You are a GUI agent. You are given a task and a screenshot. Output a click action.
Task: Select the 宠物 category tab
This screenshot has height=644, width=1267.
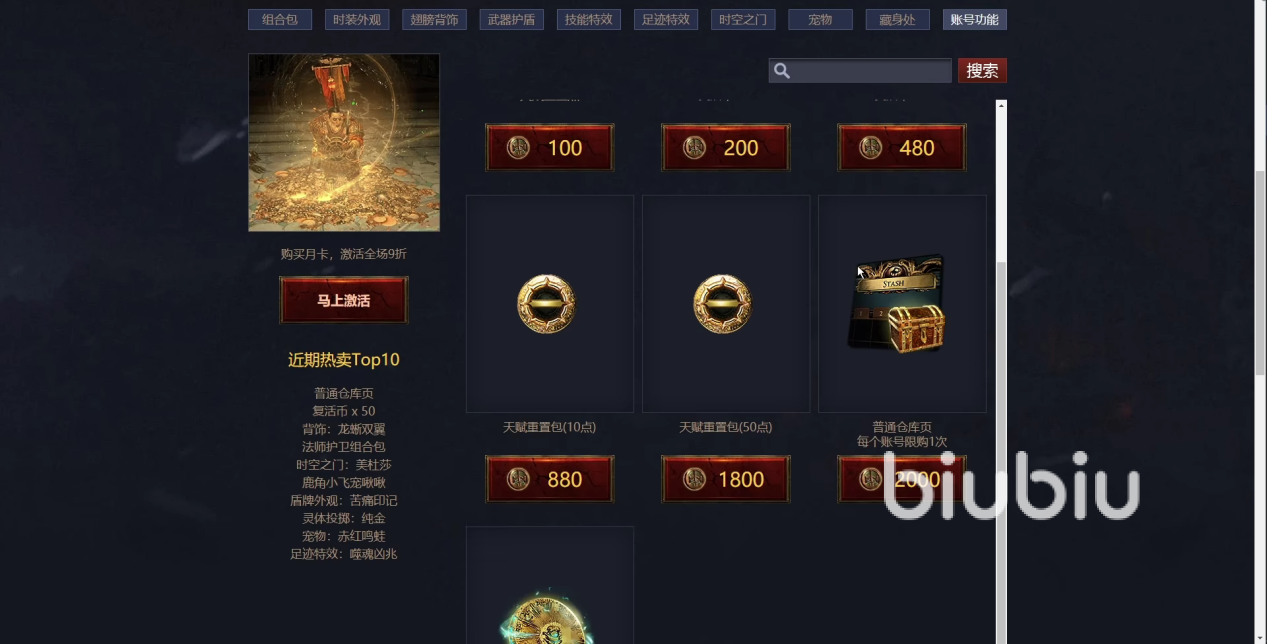[820, 19]
